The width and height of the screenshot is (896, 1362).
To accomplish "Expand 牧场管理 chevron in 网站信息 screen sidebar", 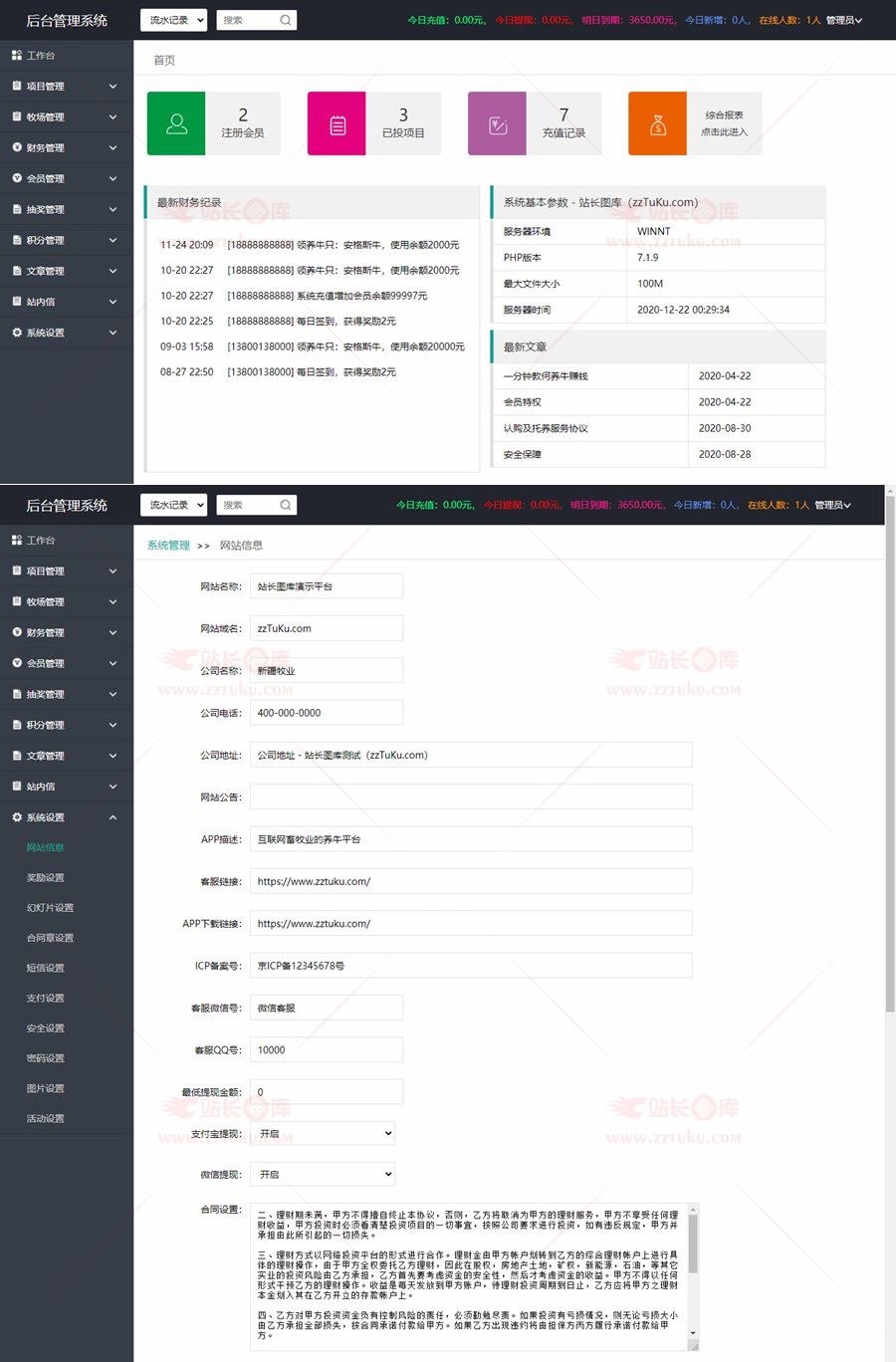I will 112,602.
